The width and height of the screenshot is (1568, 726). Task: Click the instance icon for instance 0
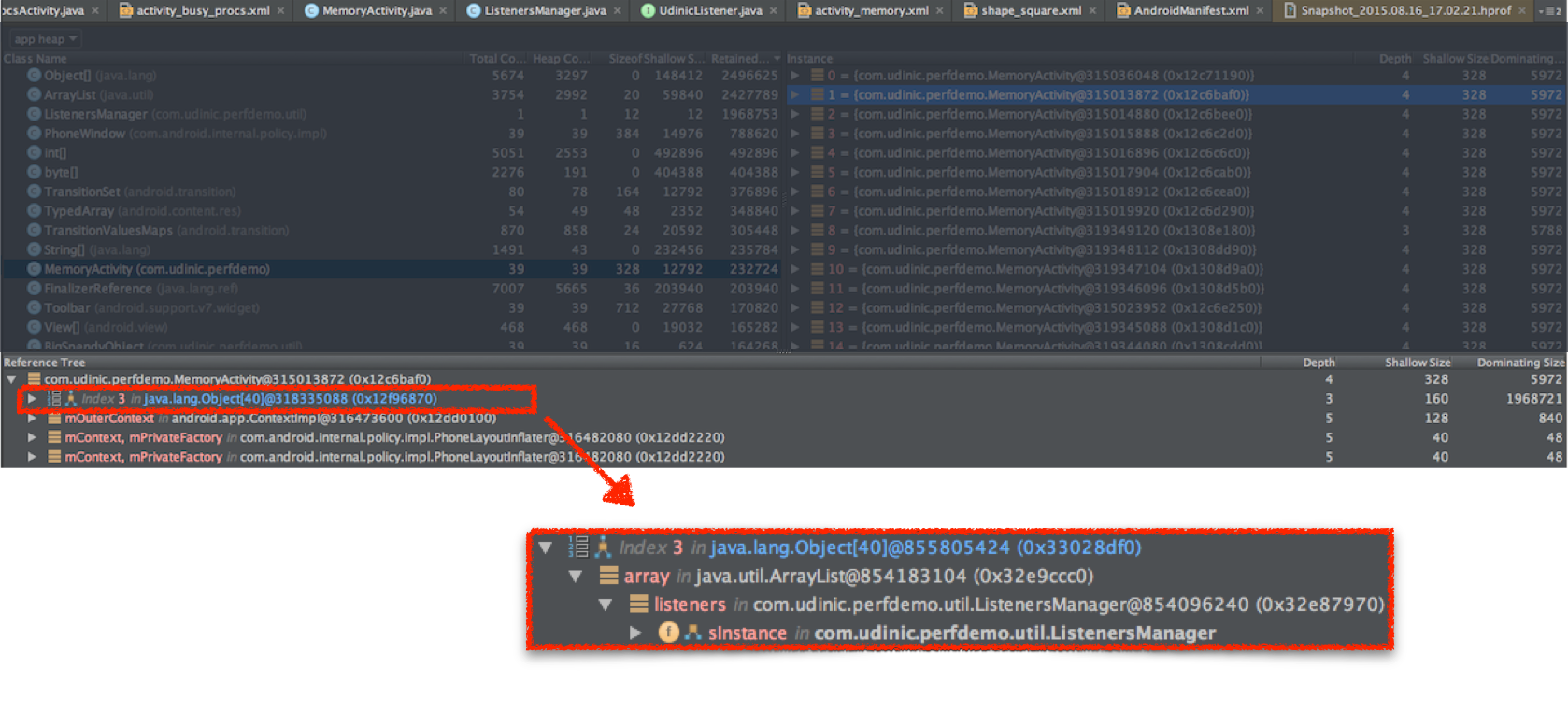pos(817,76)
